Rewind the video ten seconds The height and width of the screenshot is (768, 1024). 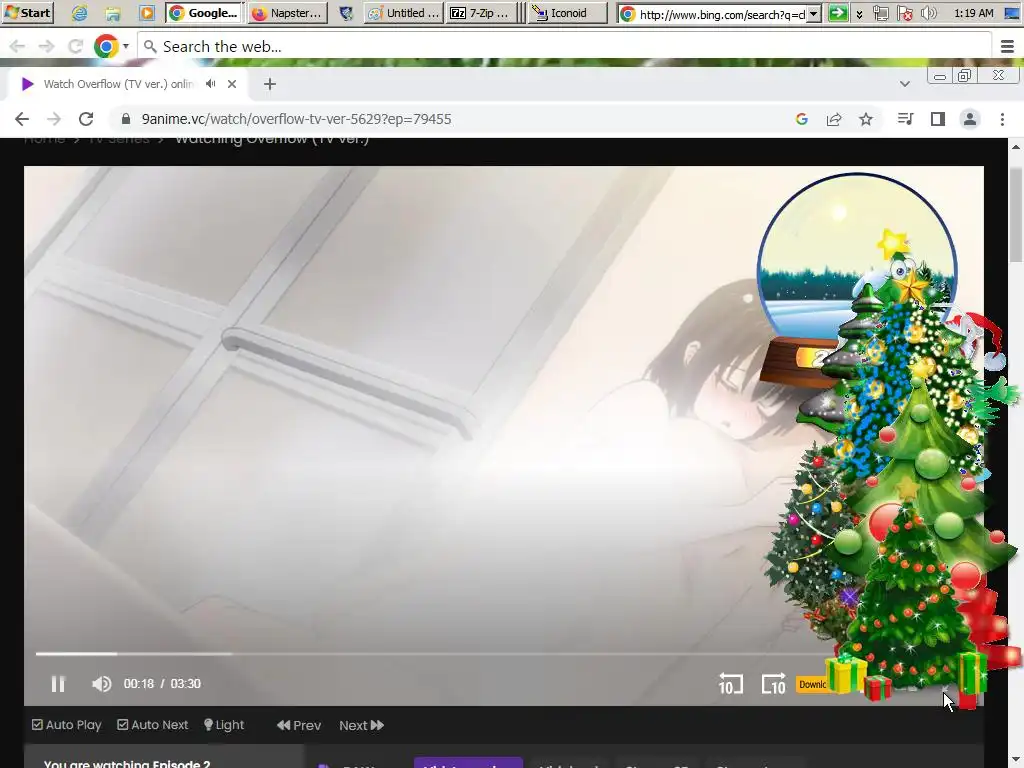click(x=730, y=684)
